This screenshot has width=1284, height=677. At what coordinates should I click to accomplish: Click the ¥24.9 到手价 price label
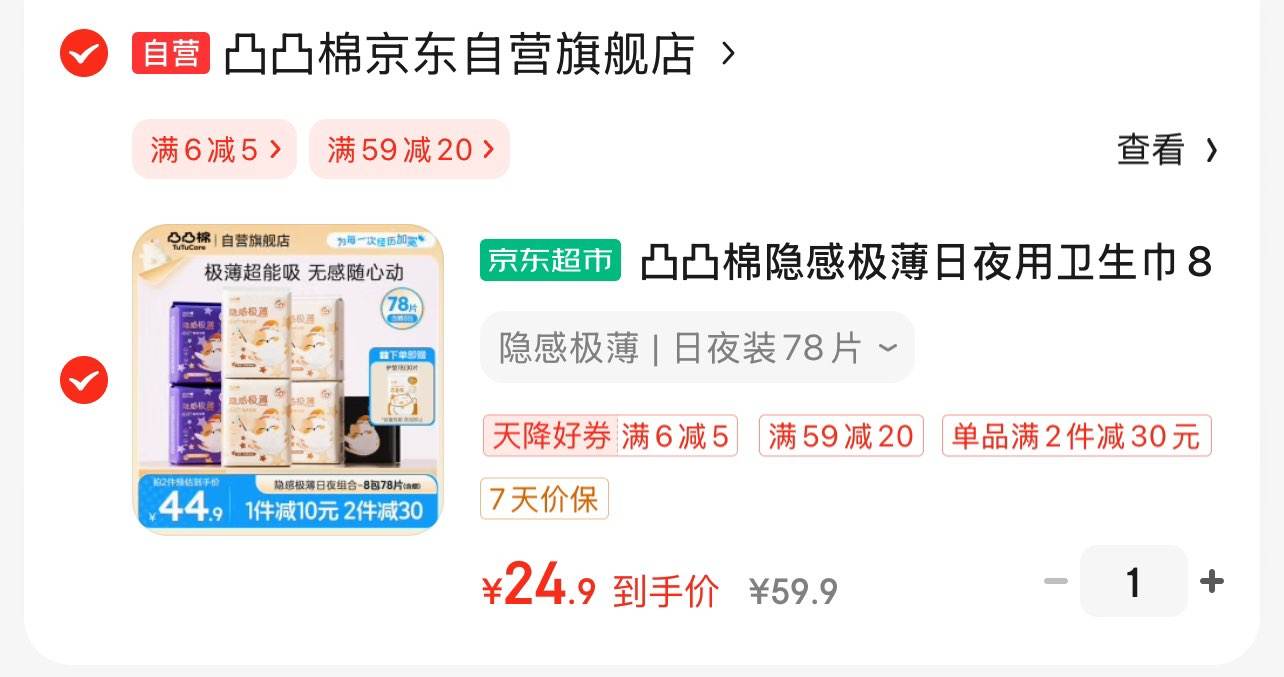coord(600,587)
